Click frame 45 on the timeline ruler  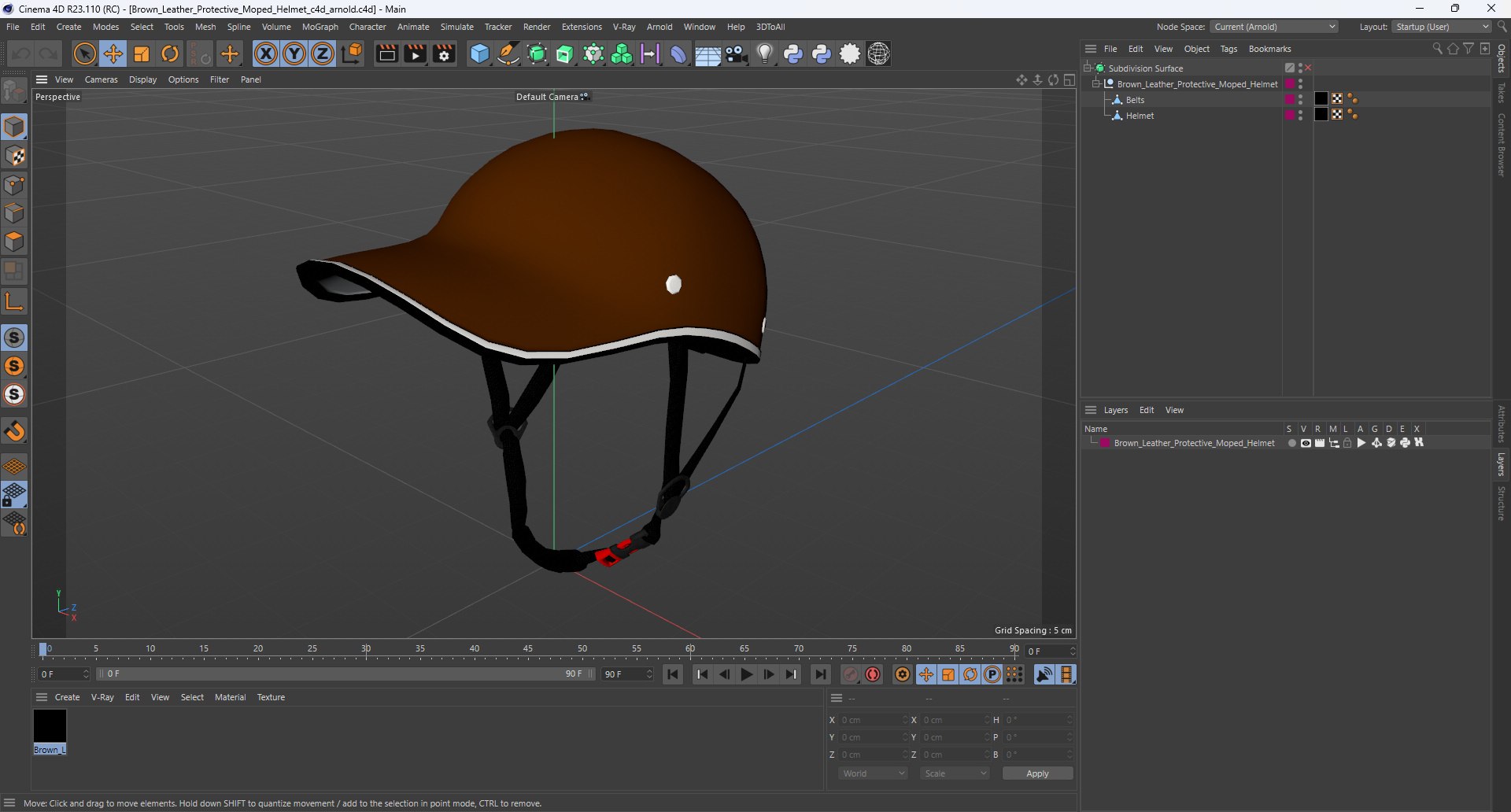click(x=528, y=650)
